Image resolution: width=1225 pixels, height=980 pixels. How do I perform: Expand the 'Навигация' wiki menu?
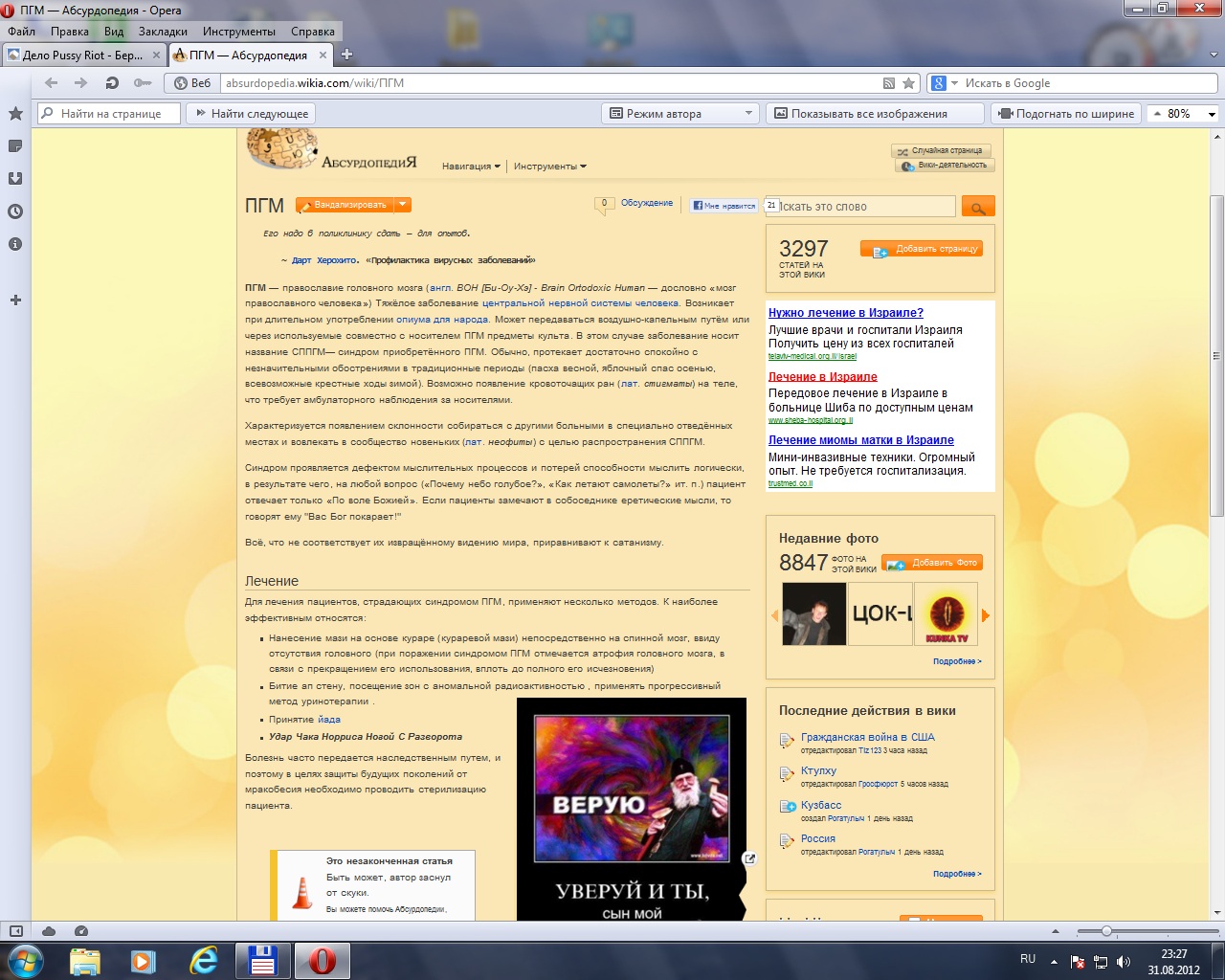tap(470, 167)
